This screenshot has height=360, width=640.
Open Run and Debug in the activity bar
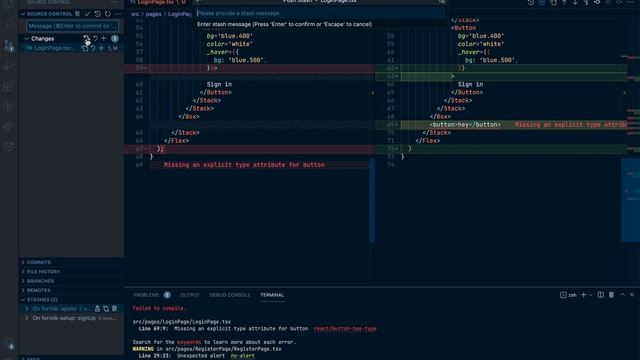coord(9,66)
